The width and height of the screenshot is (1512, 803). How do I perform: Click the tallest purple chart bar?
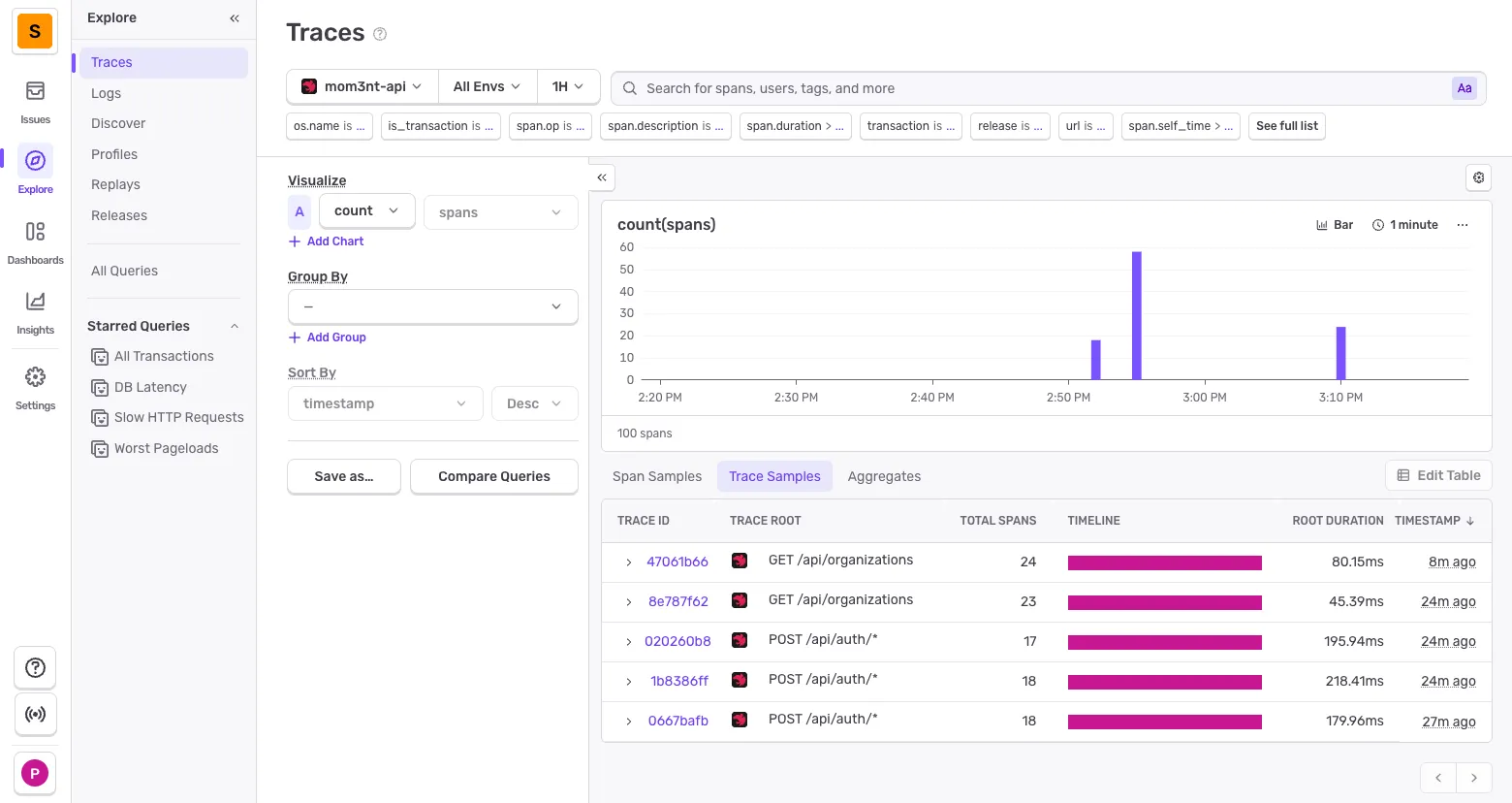click(x=1136, y=315)
